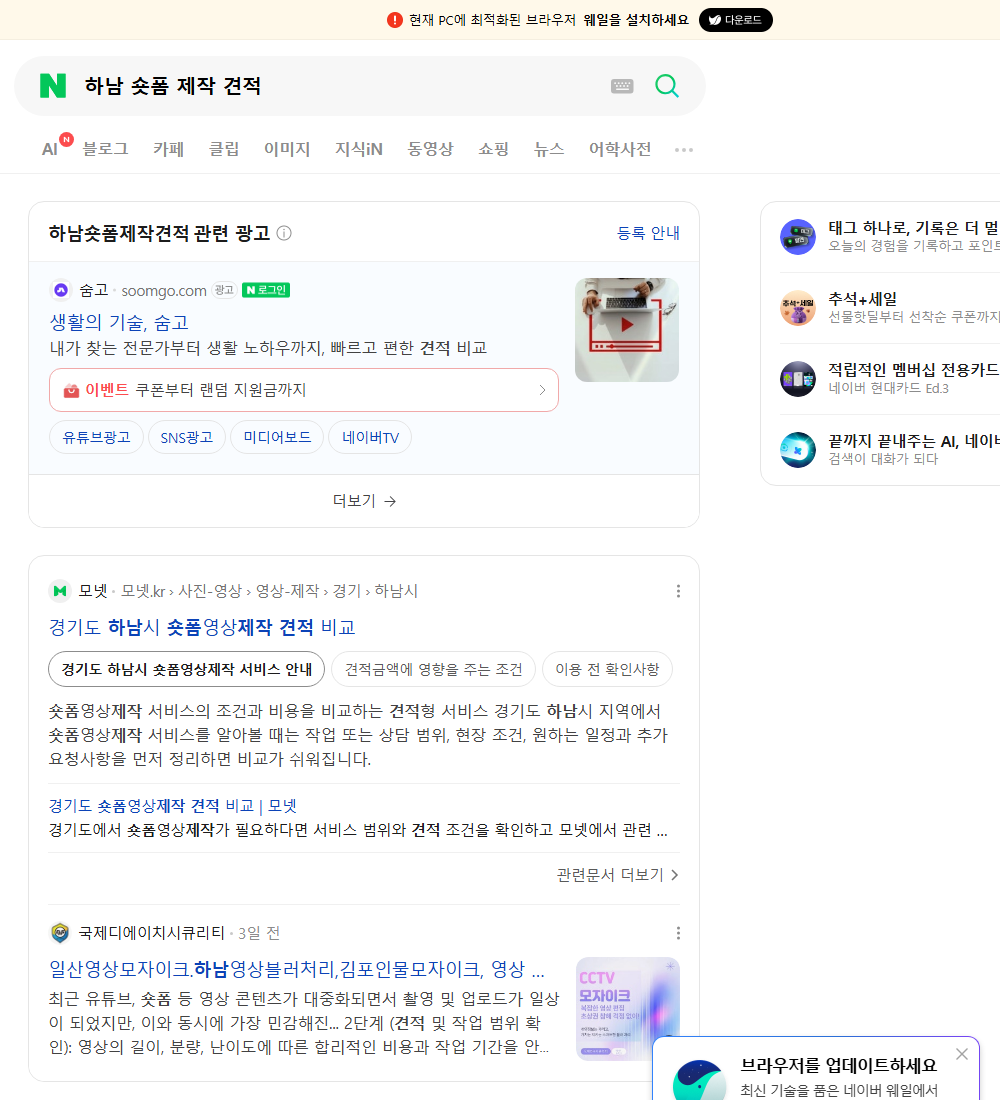
Task: Switch to the 뉴스 tab
Action: point(549,149)
